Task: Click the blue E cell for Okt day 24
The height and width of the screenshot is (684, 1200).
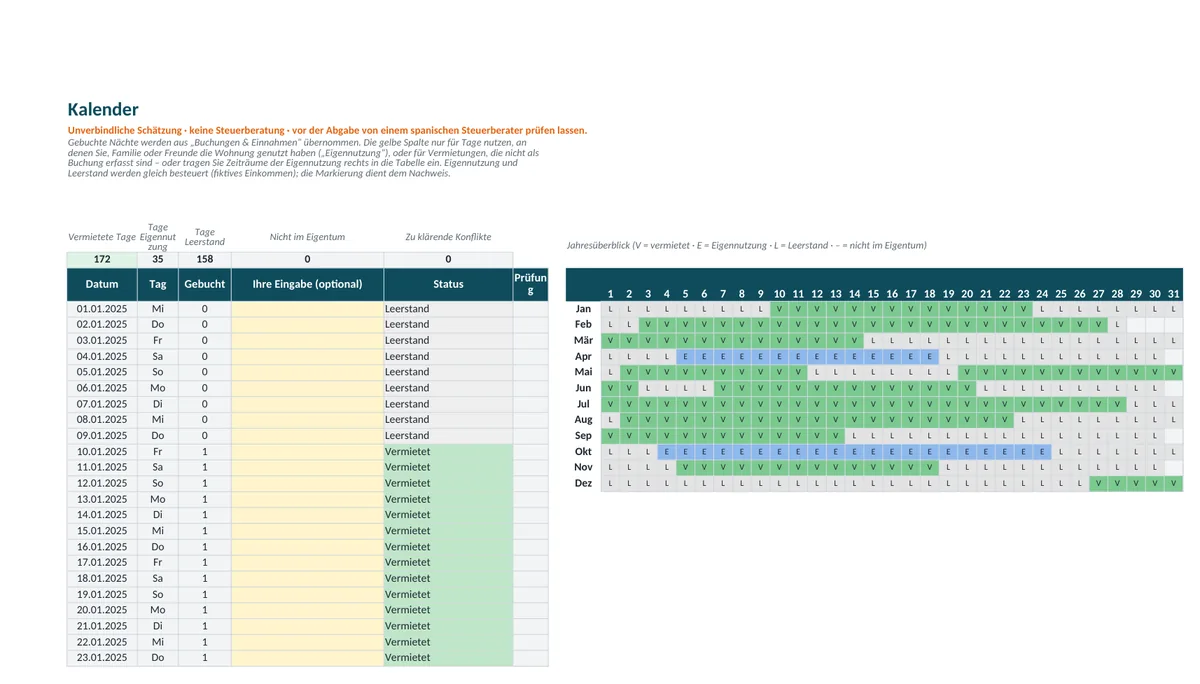Action: click(x=1042, y=451)
